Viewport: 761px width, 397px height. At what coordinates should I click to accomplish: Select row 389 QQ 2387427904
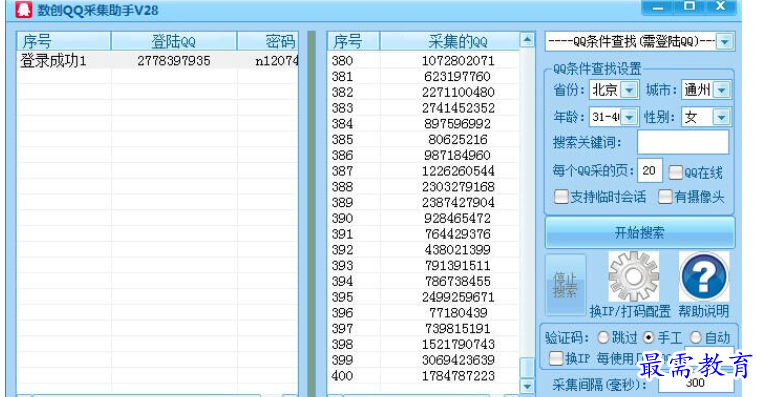coord(423,202)
